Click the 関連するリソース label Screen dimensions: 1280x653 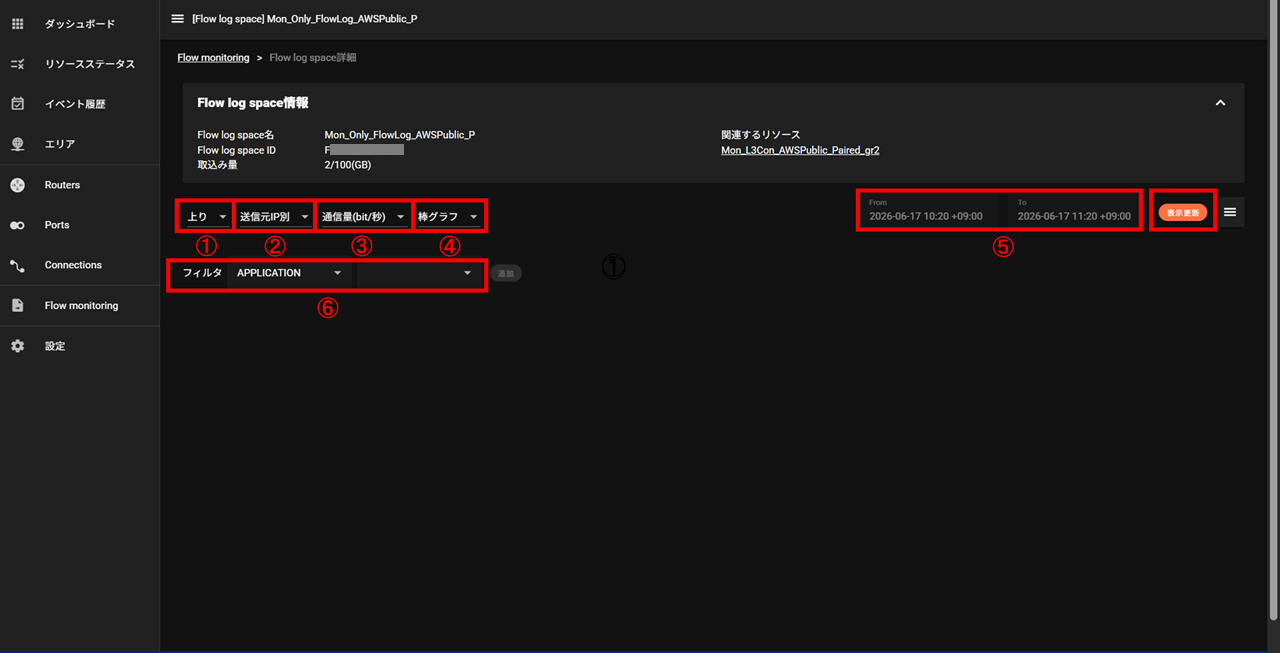coord(761,135)
